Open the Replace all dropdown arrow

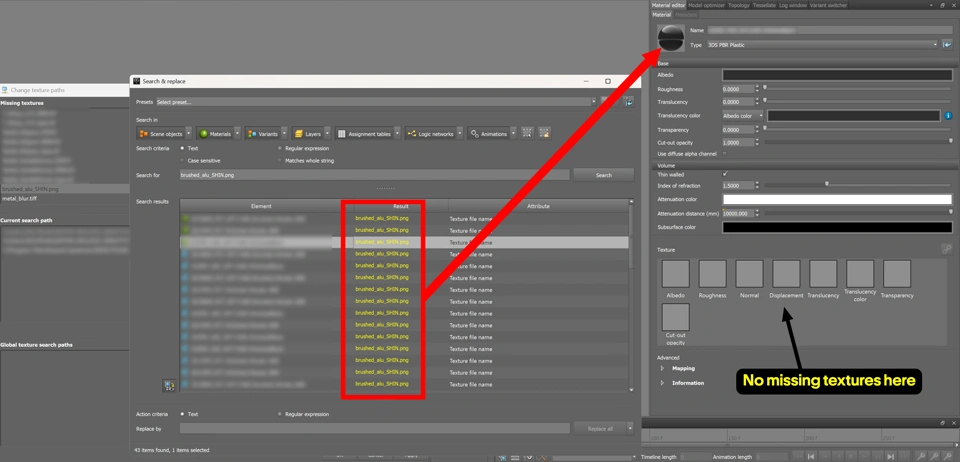click(631, 429)
